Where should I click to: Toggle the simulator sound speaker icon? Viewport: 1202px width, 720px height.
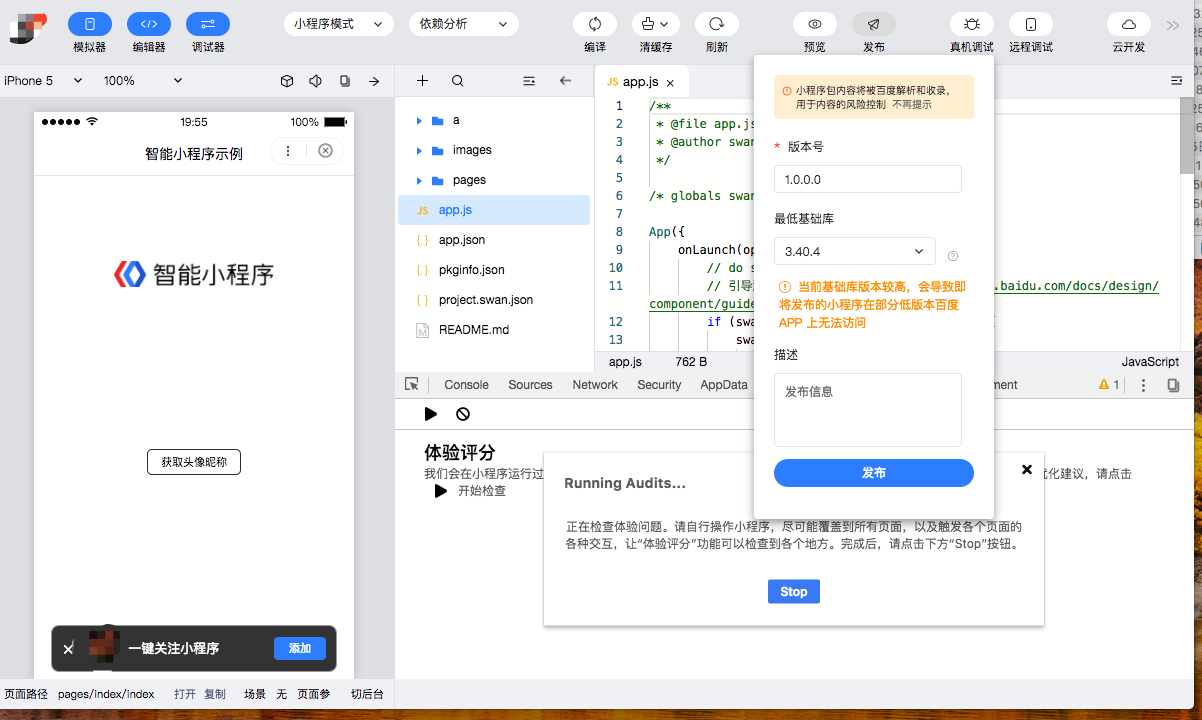[316, 81]
